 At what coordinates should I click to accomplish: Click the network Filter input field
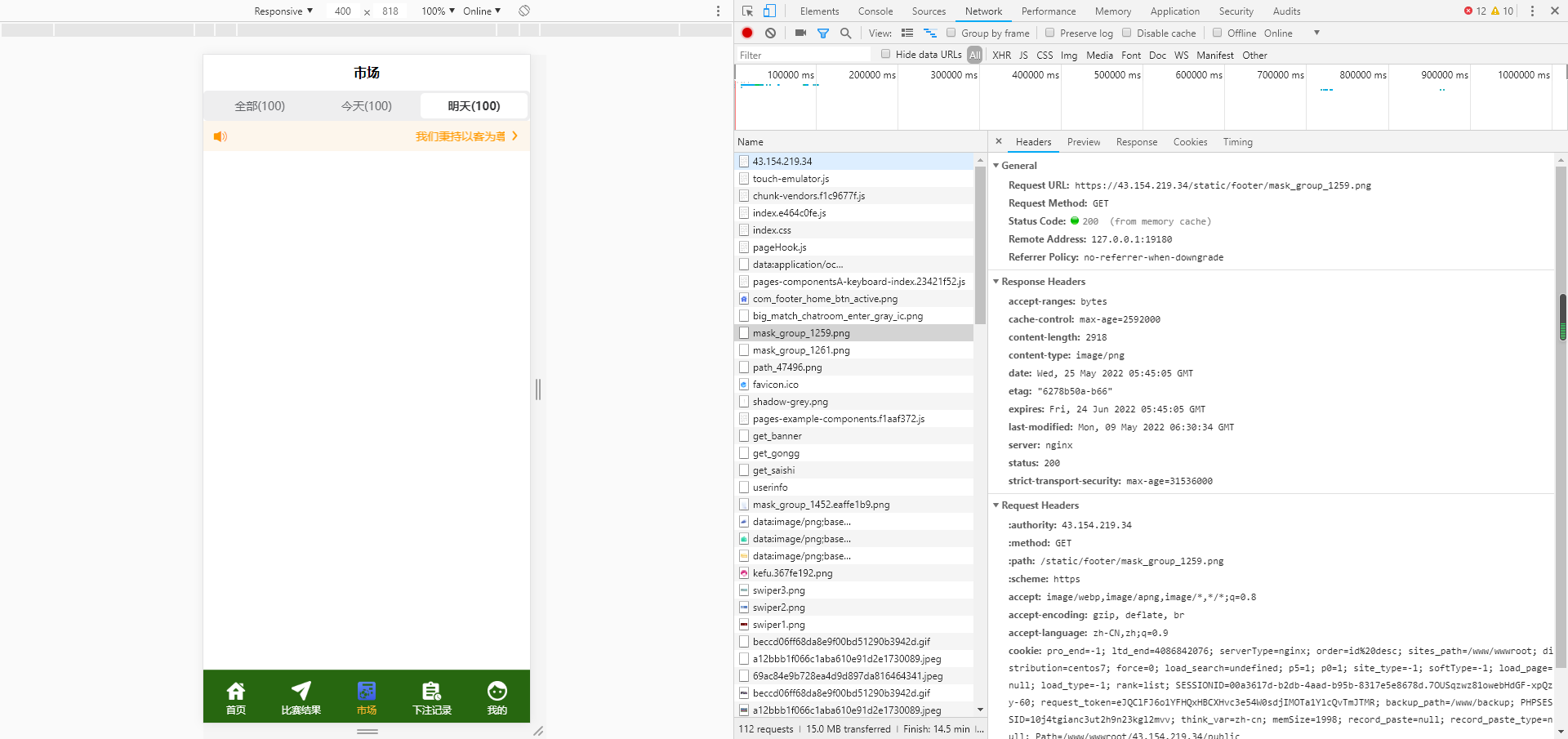point(803,55)
